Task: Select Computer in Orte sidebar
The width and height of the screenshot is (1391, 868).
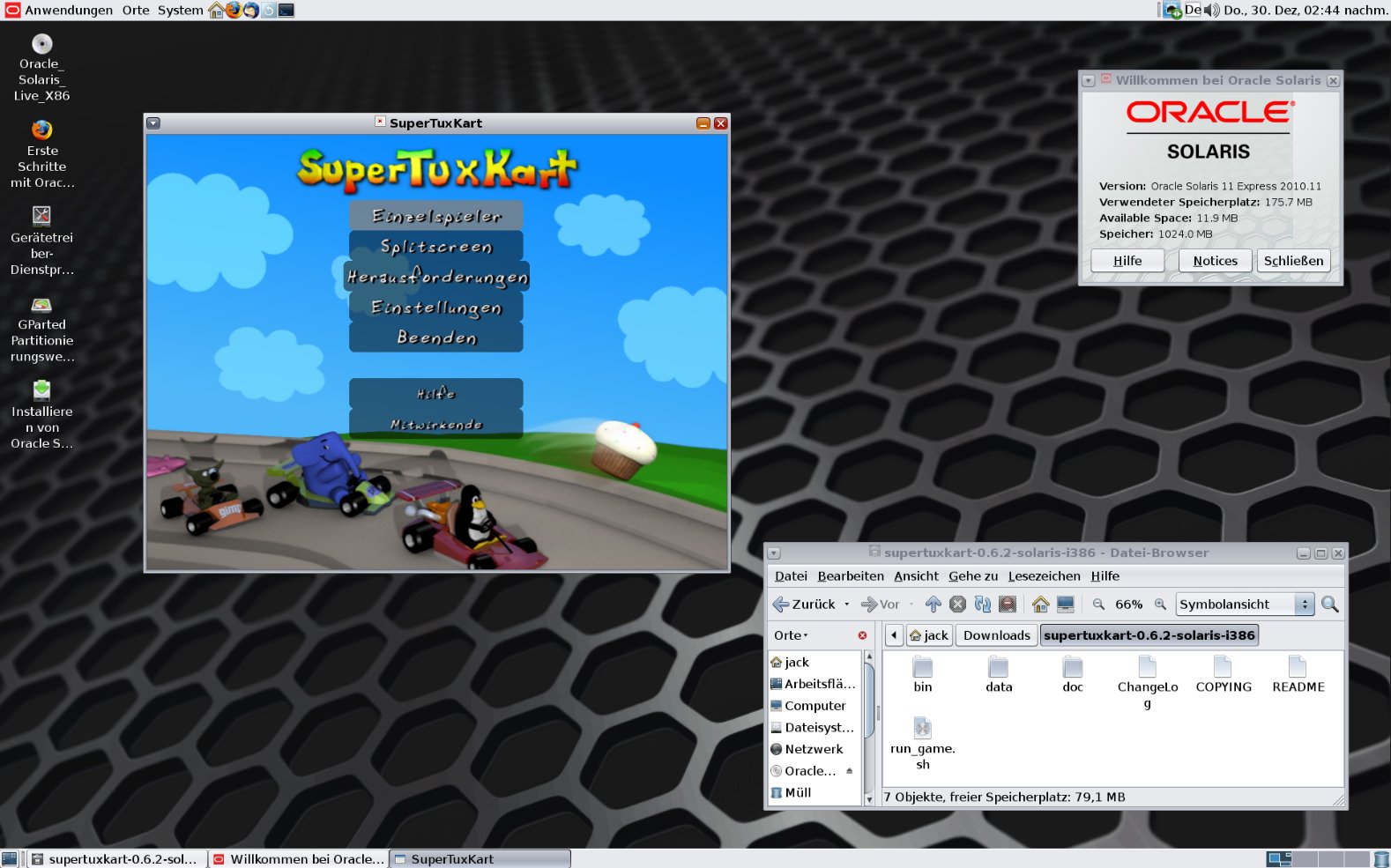Action: pos(815,706)
